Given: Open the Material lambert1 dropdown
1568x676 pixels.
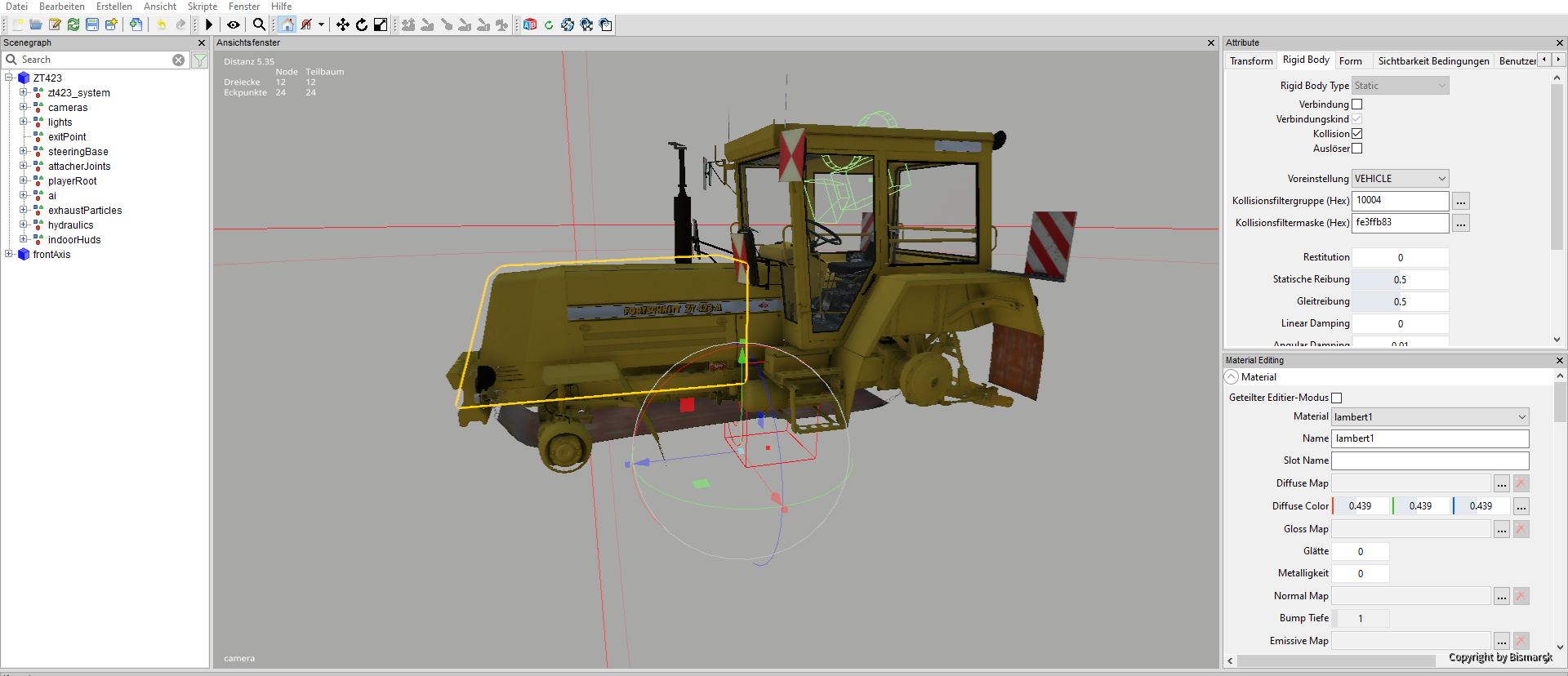Looking at the screenshot, I should 1431,417.
